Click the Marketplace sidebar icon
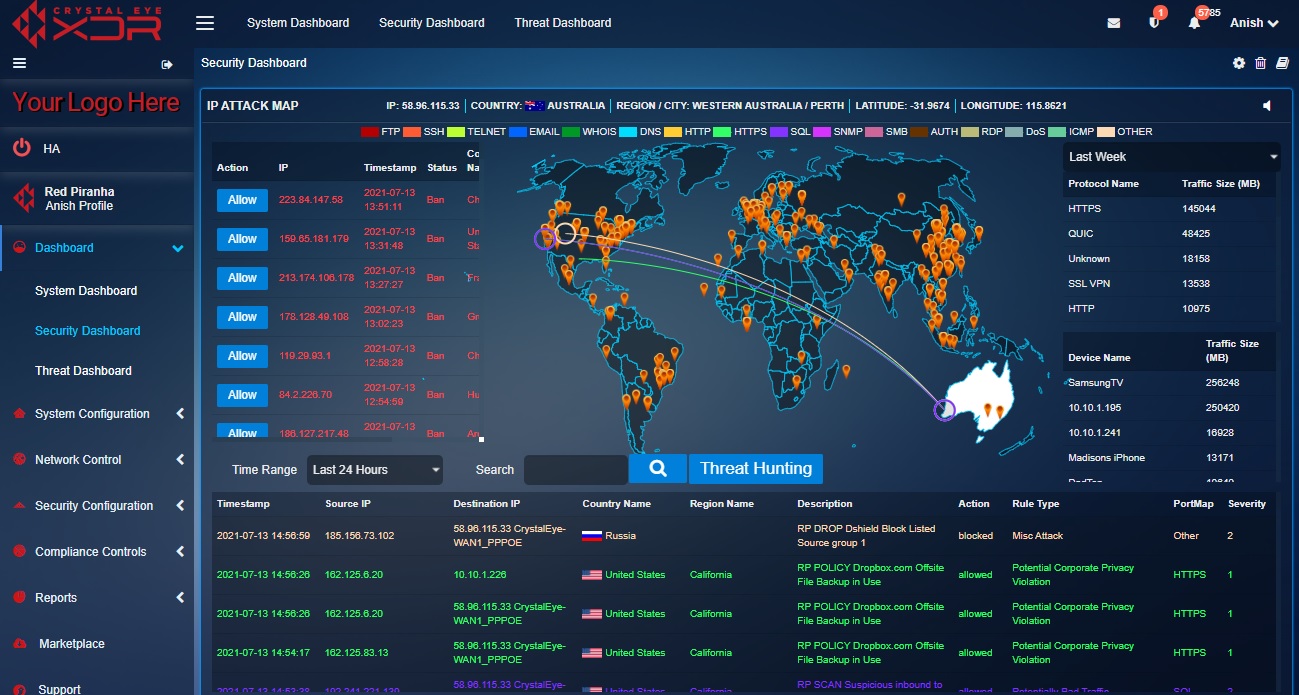Screen dimensions: 1299x695 19,643
